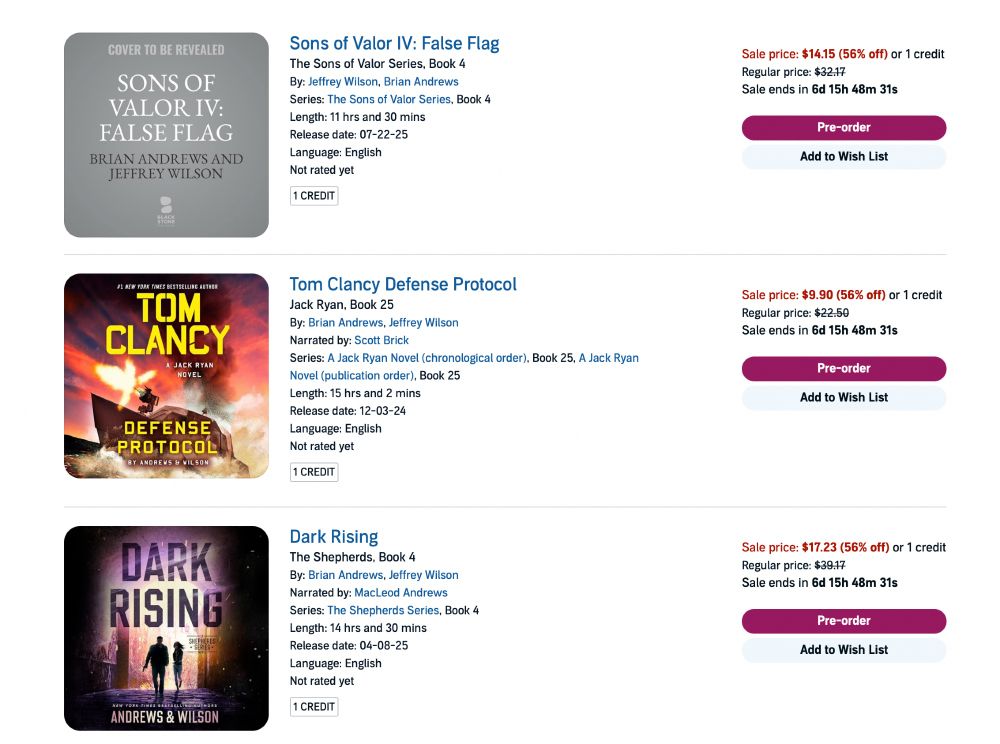Open The Sons of Valor Series link

coord(388,99)
